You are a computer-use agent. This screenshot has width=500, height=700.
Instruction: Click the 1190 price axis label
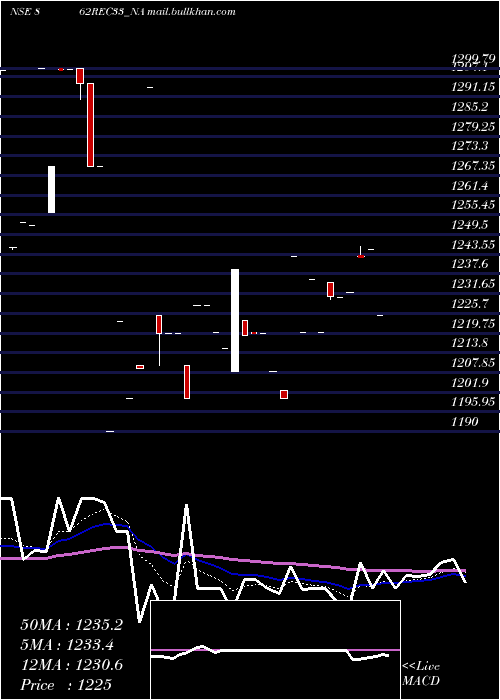tap(465, 422)
